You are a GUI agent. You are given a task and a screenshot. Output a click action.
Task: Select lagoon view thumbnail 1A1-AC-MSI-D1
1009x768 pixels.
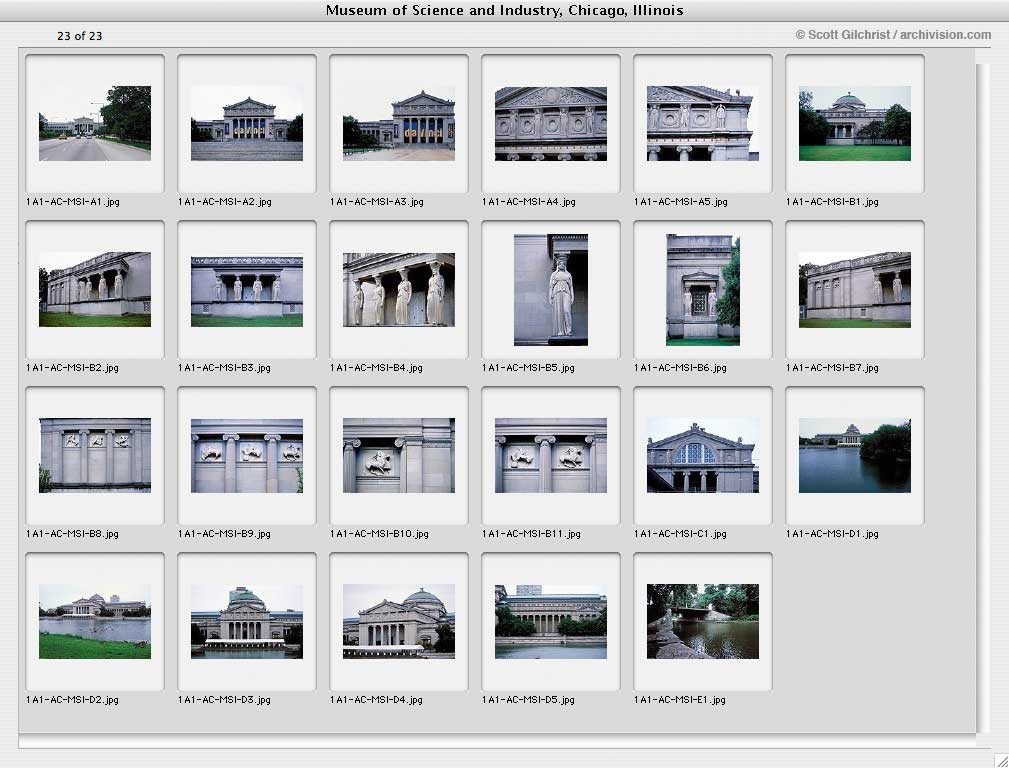click(x=854, y=455)
